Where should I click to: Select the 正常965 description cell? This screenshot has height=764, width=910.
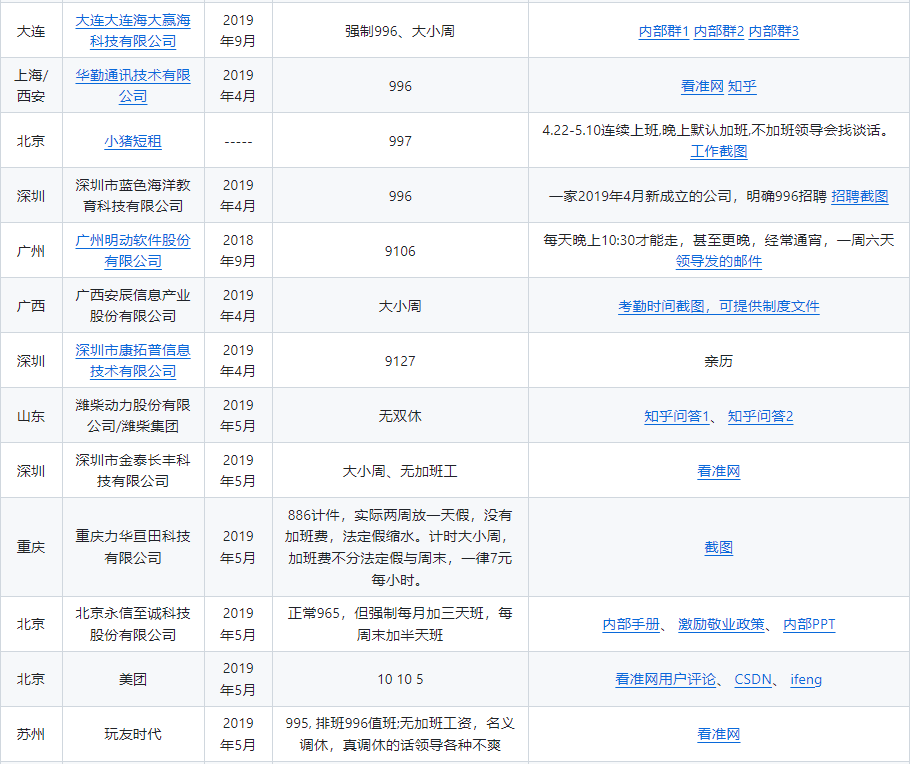(400, 624)
